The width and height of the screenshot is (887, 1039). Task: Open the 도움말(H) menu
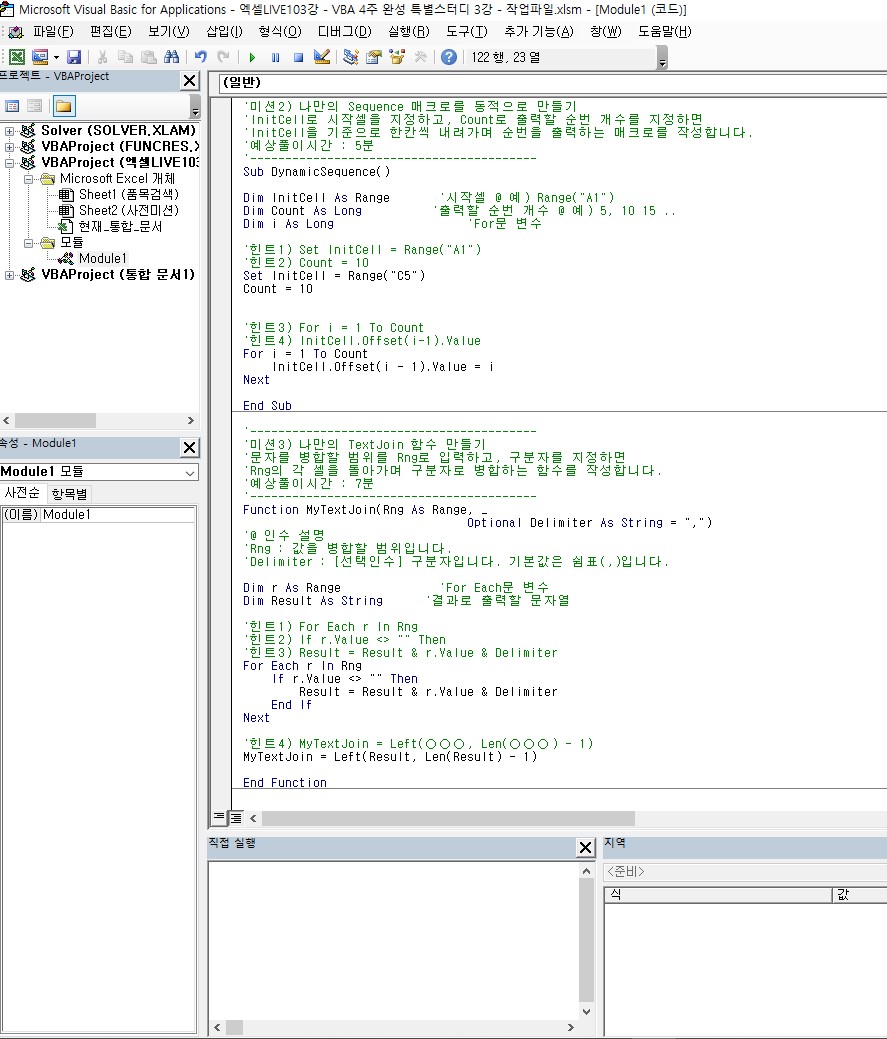click(664, 31)
